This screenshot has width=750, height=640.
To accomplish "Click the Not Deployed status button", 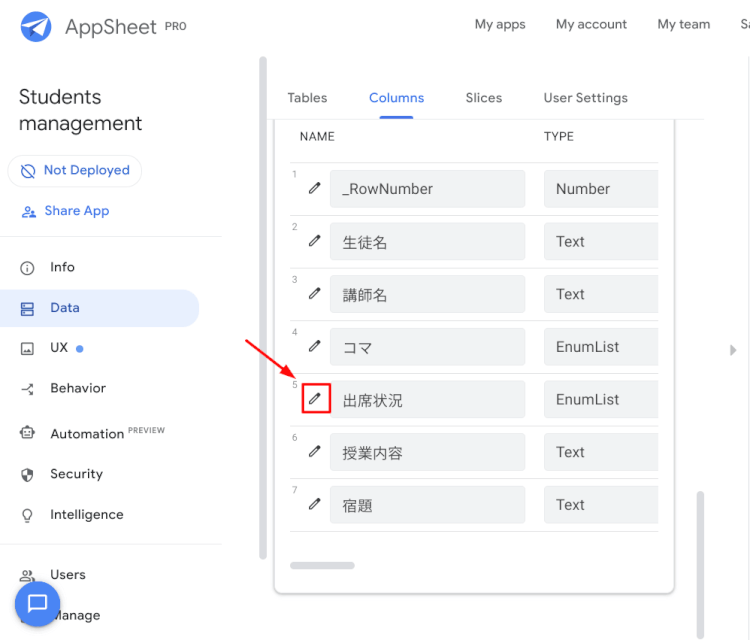I will (75, 171).
